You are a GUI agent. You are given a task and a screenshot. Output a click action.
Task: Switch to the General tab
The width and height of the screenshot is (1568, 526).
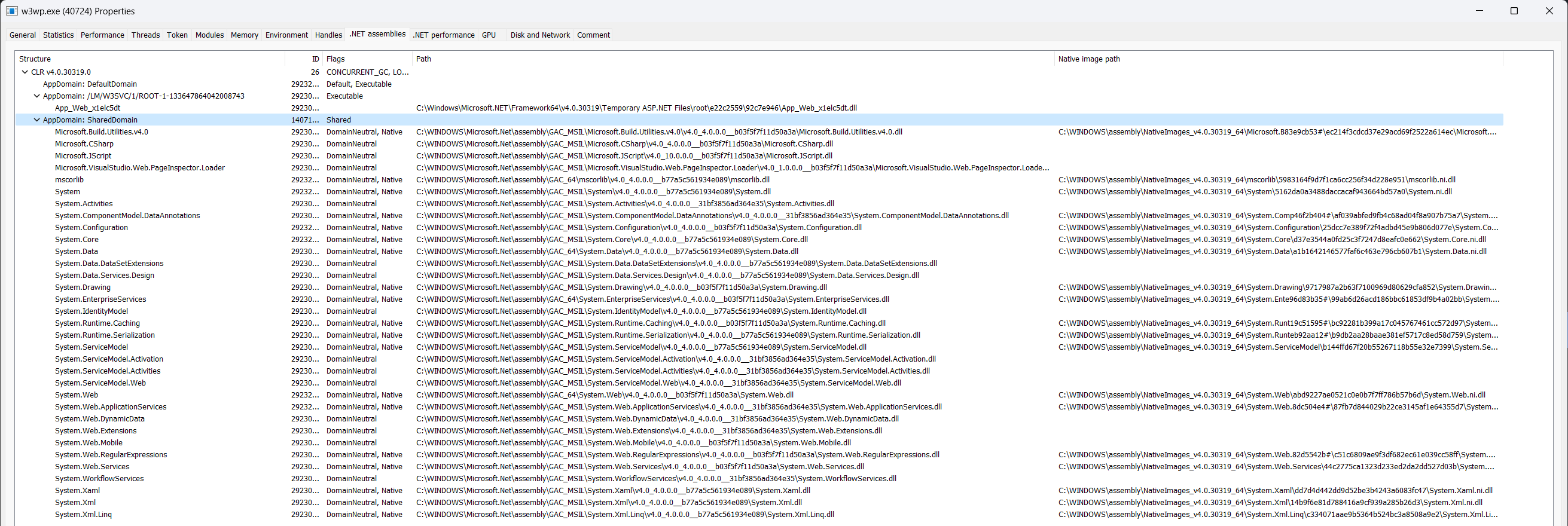[x=23, y=35]
